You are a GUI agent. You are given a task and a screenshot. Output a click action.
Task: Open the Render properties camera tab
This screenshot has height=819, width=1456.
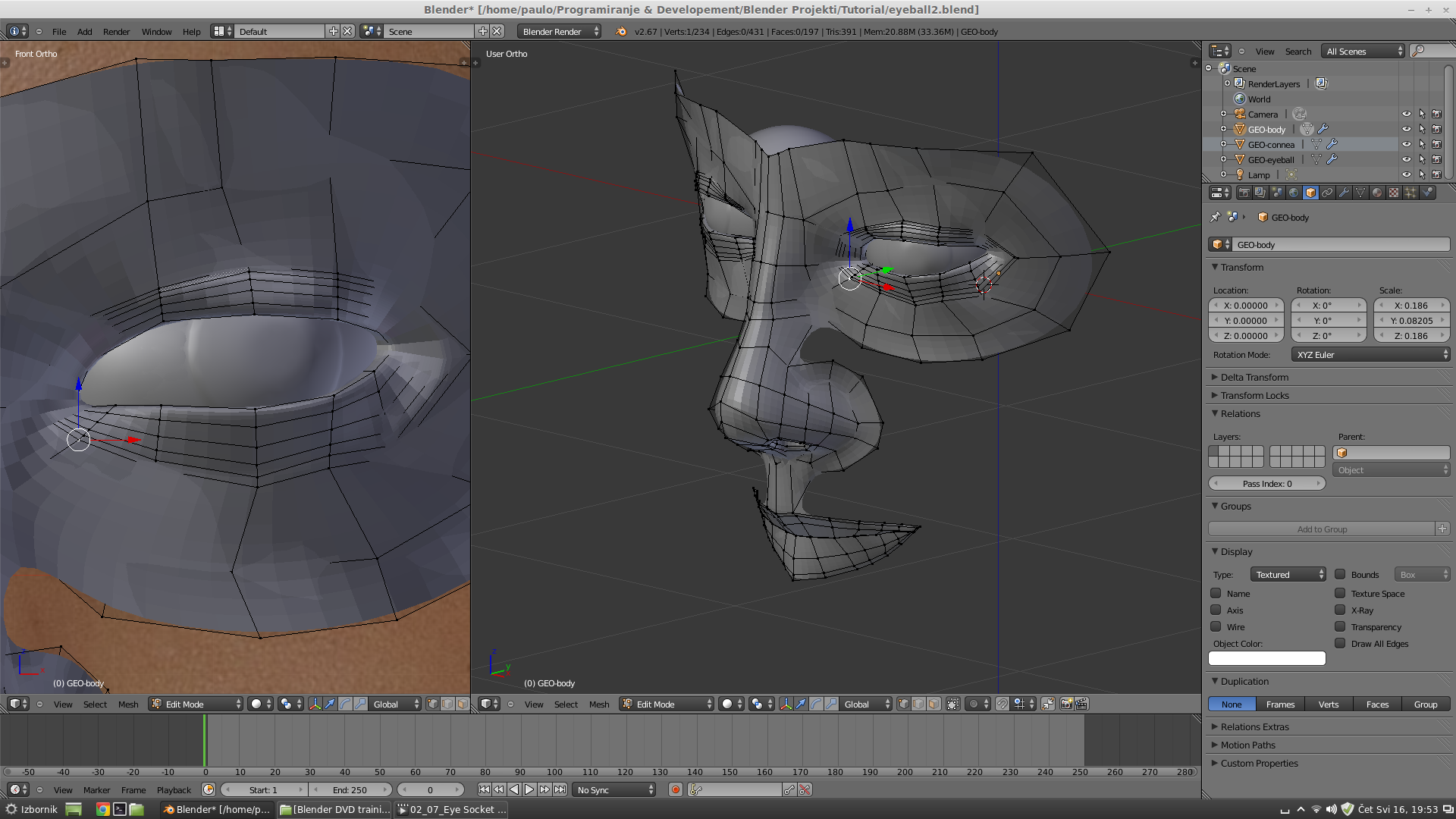pyautogui.click(x=1244, y=193)
